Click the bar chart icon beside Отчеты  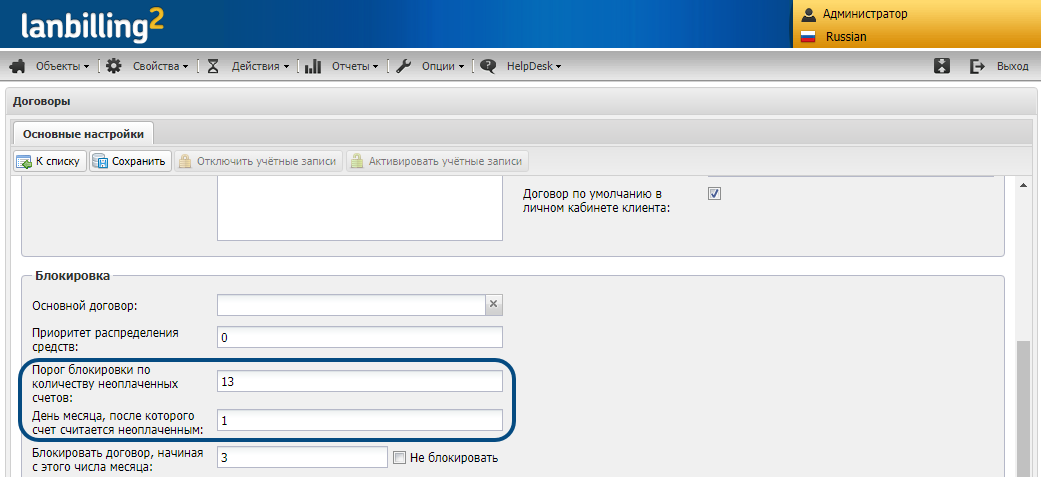pyautogui.click(x=313, y=66)
